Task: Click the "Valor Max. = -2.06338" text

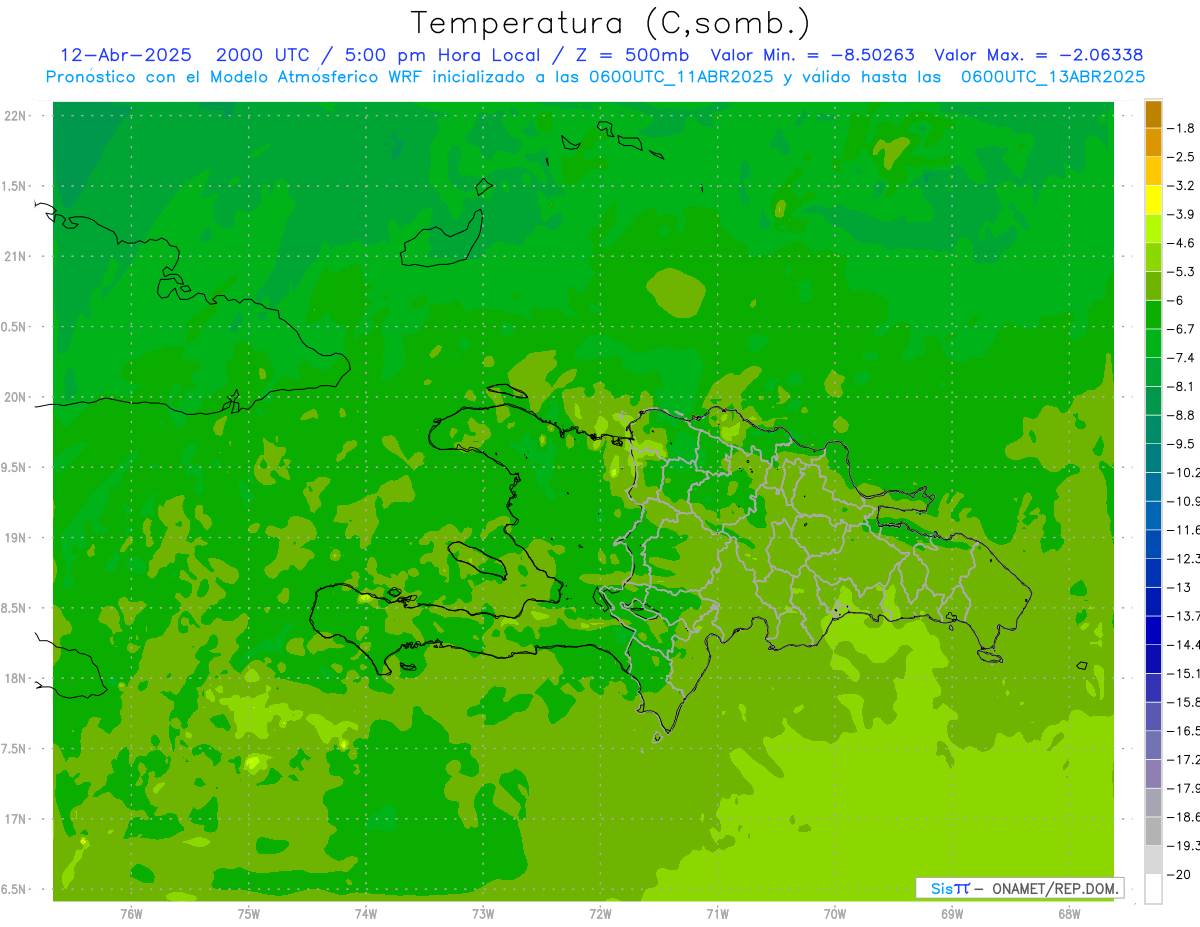Action: tap(1039, 55)
